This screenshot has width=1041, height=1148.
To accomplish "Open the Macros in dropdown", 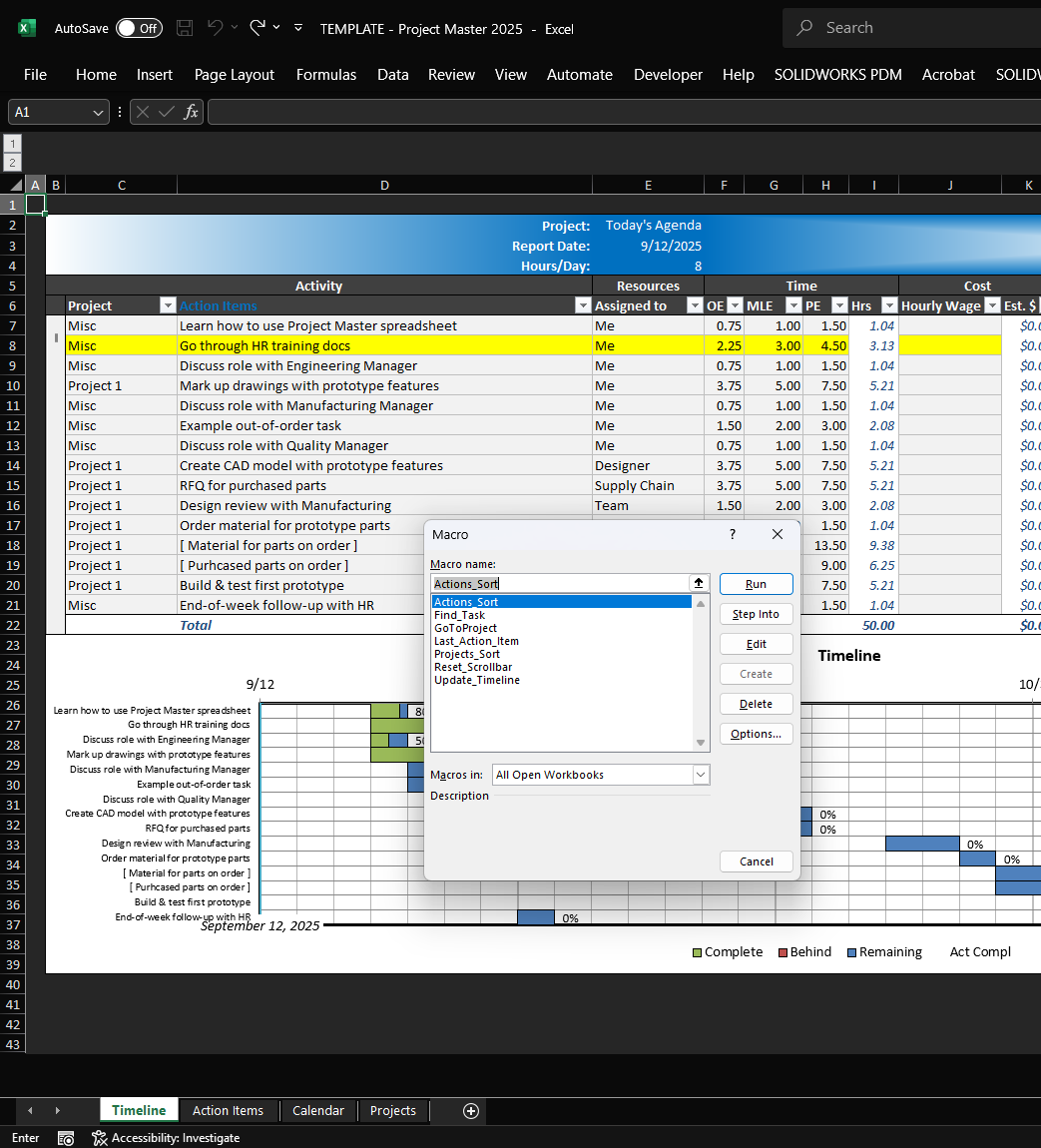I will (x=701, y=775).
